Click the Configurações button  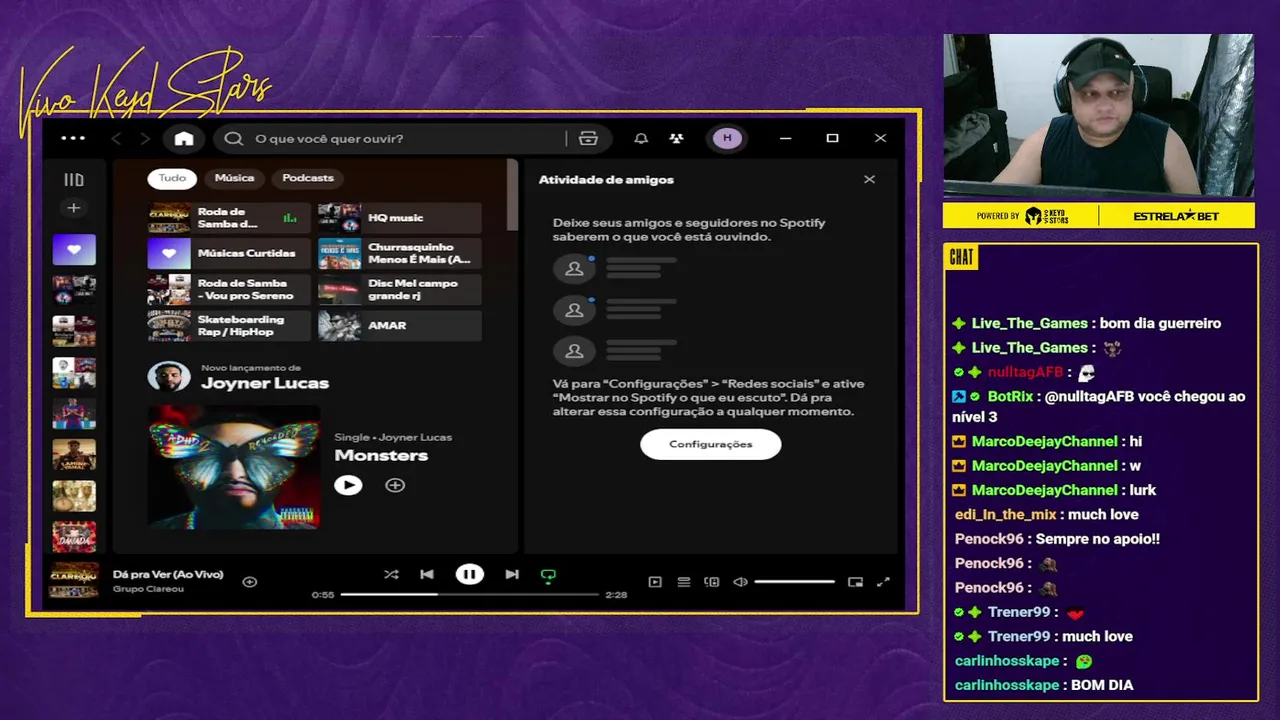click(710, 444)
